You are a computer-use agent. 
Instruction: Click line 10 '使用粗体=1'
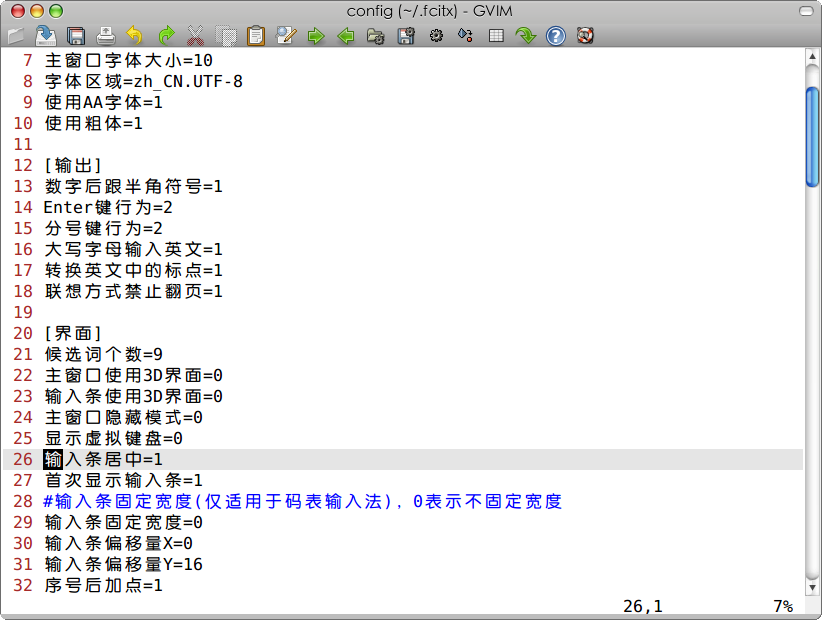tap(93, 123)
